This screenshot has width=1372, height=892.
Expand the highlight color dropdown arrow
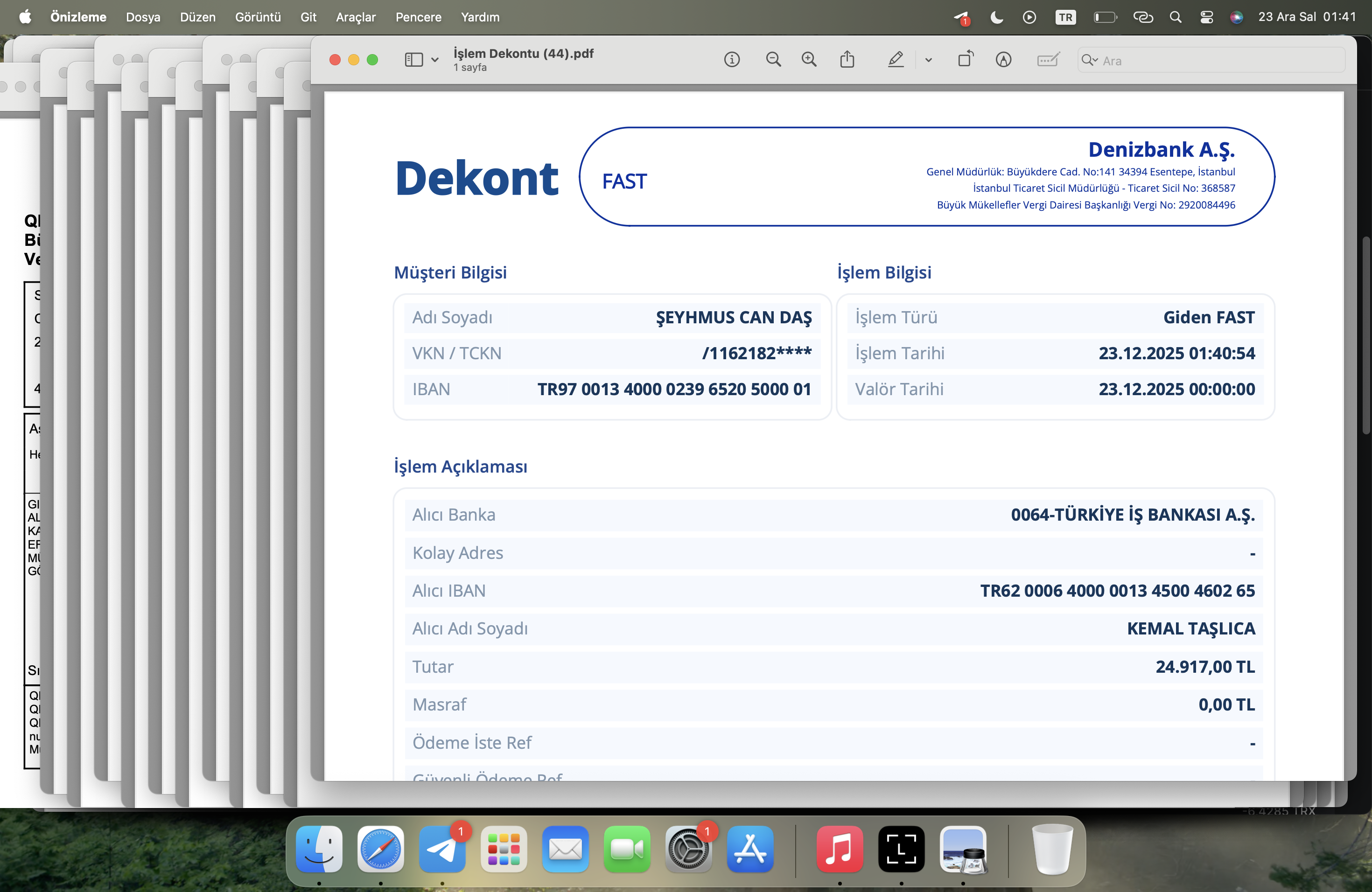[x=928, y=60]
